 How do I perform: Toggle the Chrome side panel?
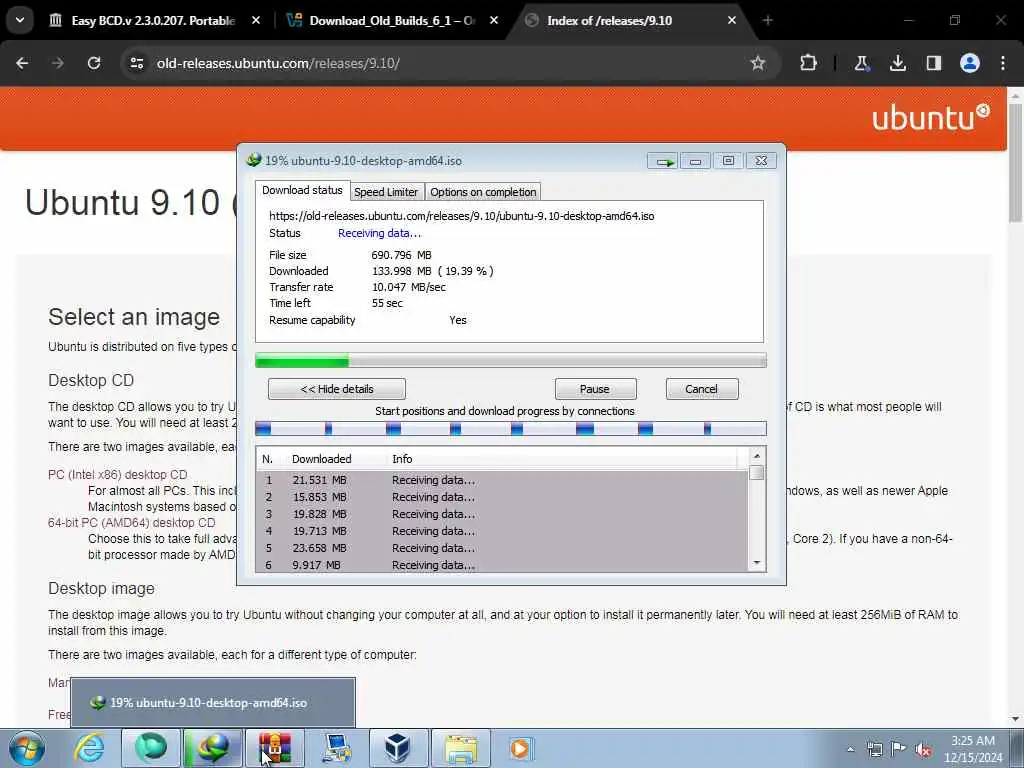pos(934,63)
